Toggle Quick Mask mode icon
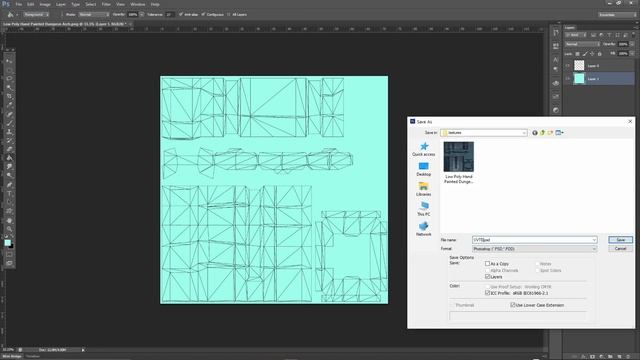This screenshot has width=640, height=360. [9, 254]
